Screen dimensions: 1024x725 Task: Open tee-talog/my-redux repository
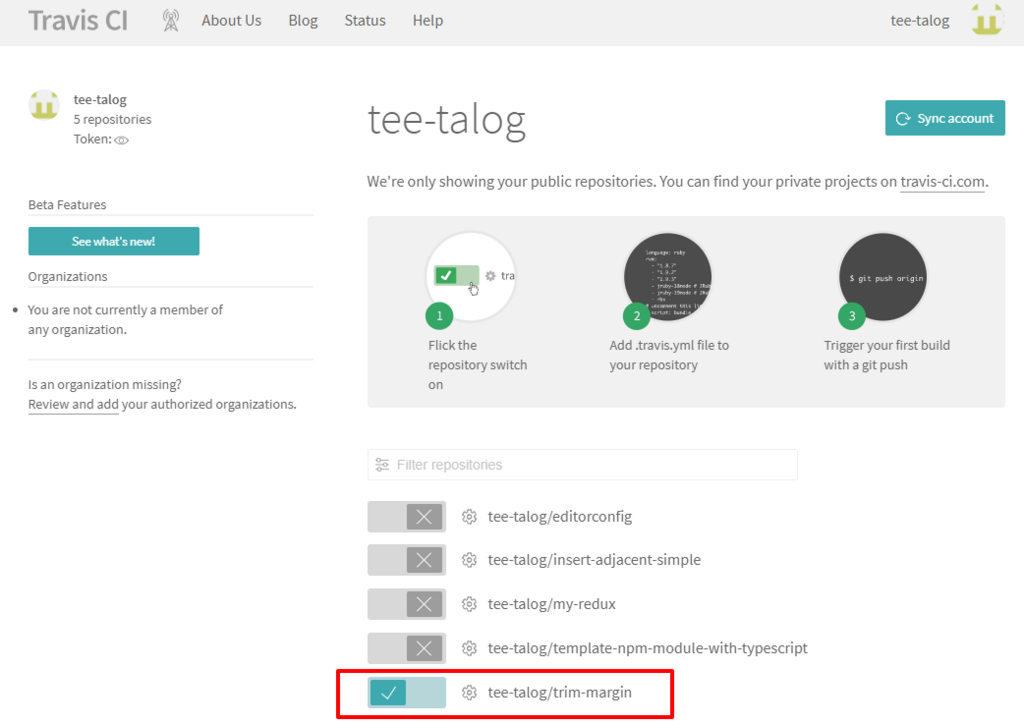click(551, 604)
